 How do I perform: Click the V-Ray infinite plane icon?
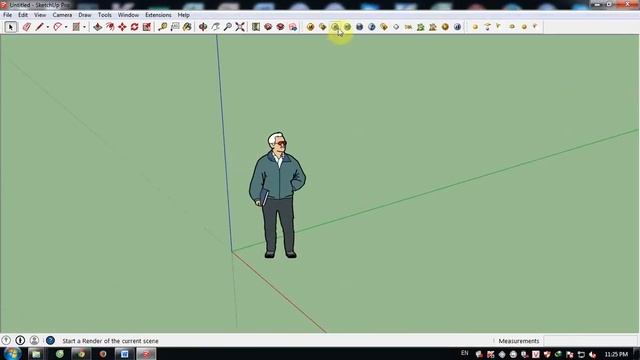[x=396, y=27]
